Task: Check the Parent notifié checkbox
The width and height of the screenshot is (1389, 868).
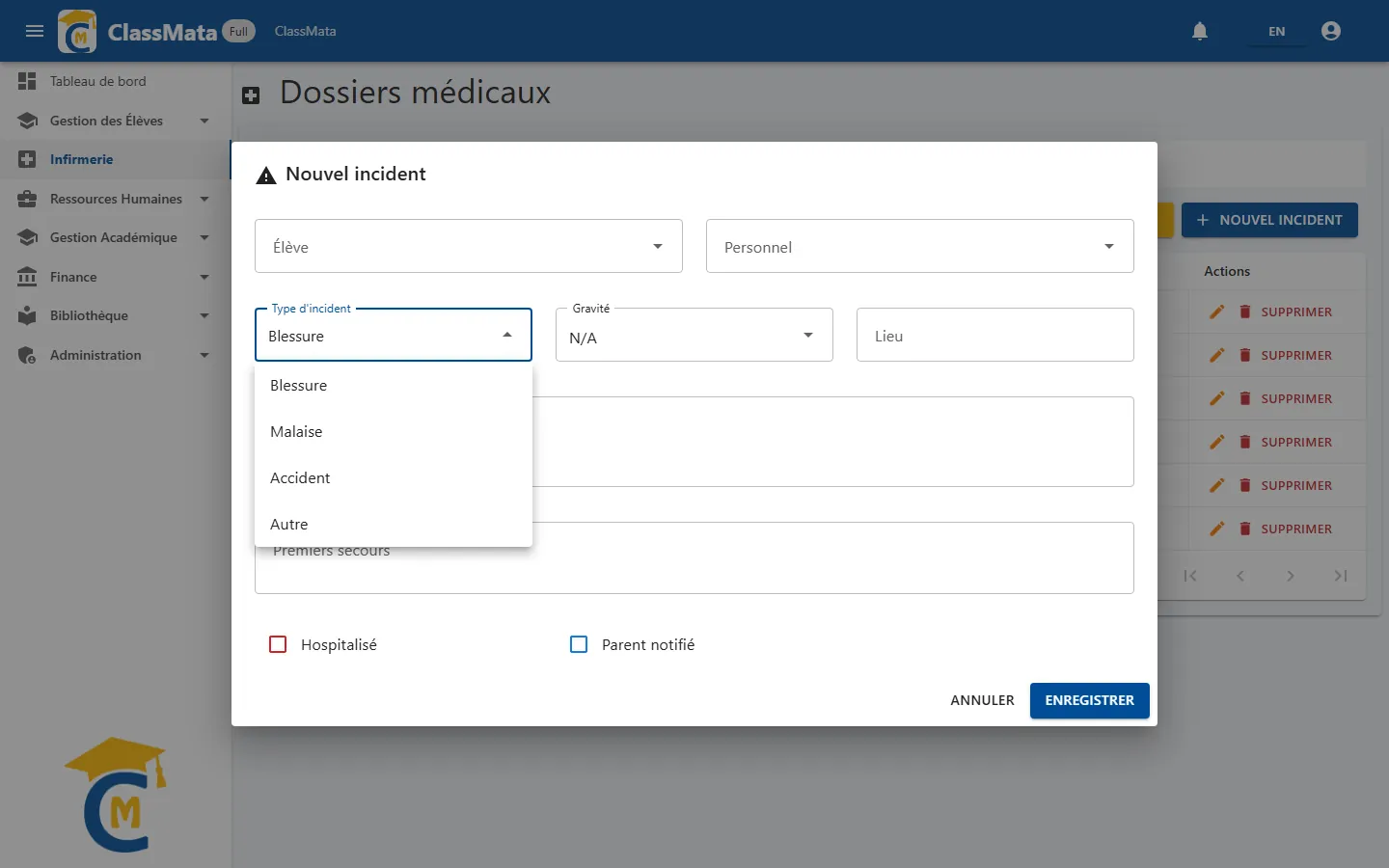Action: click(x=579, y=644)
